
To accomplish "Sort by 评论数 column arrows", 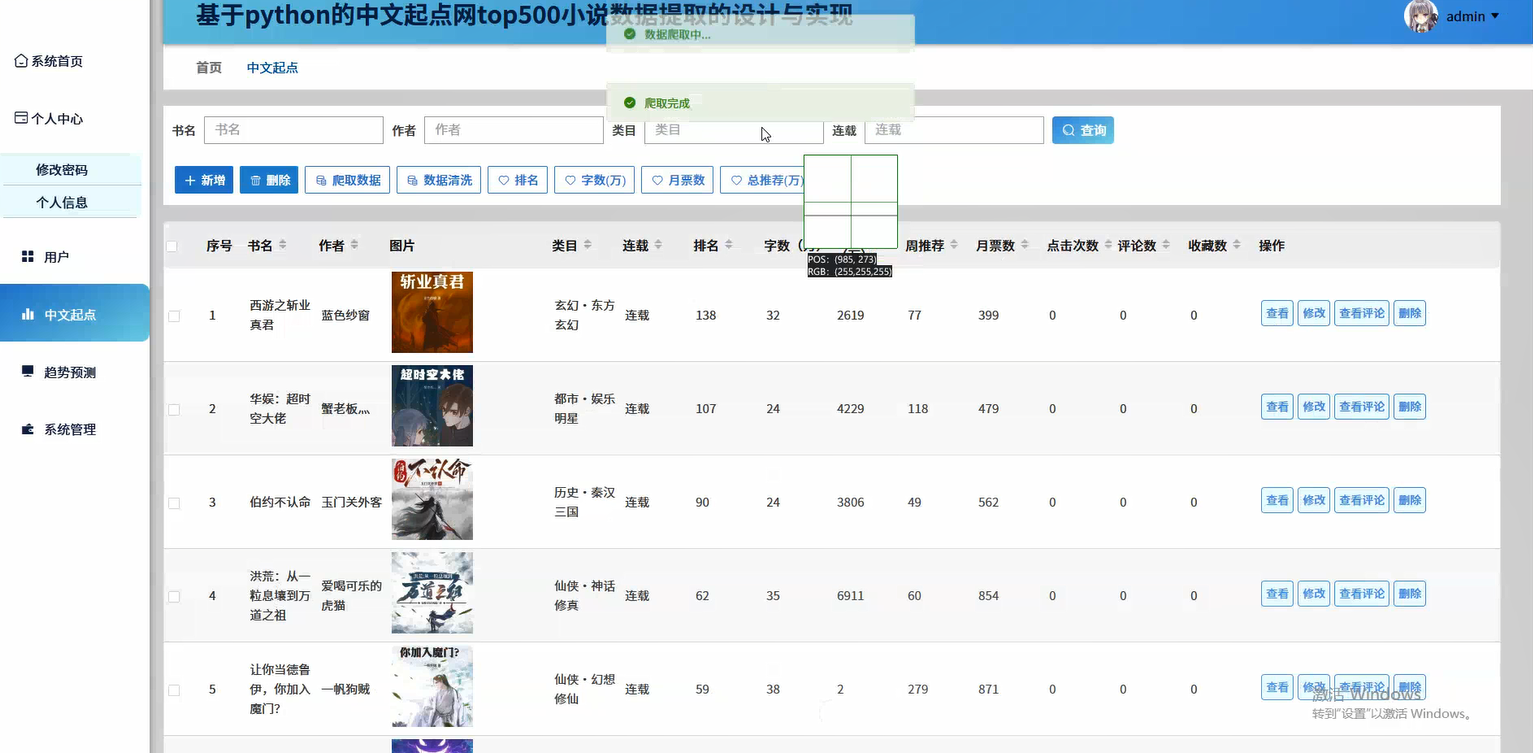I will 1166,245.
